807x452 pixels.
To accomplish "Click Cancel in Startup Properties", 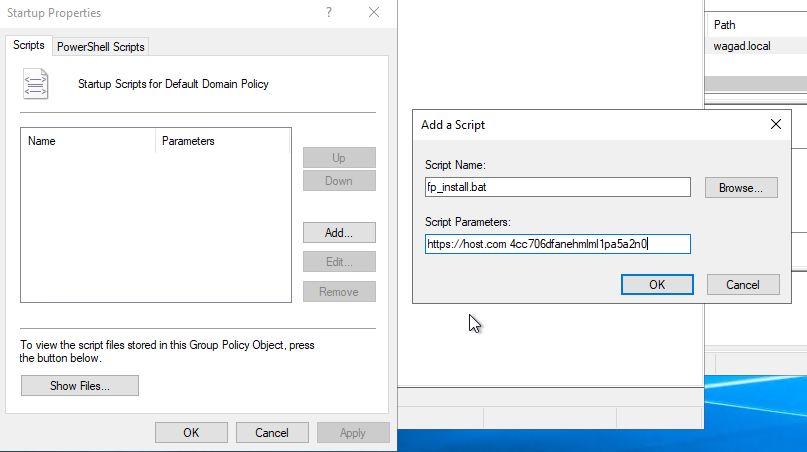I will tap(272, 433).
